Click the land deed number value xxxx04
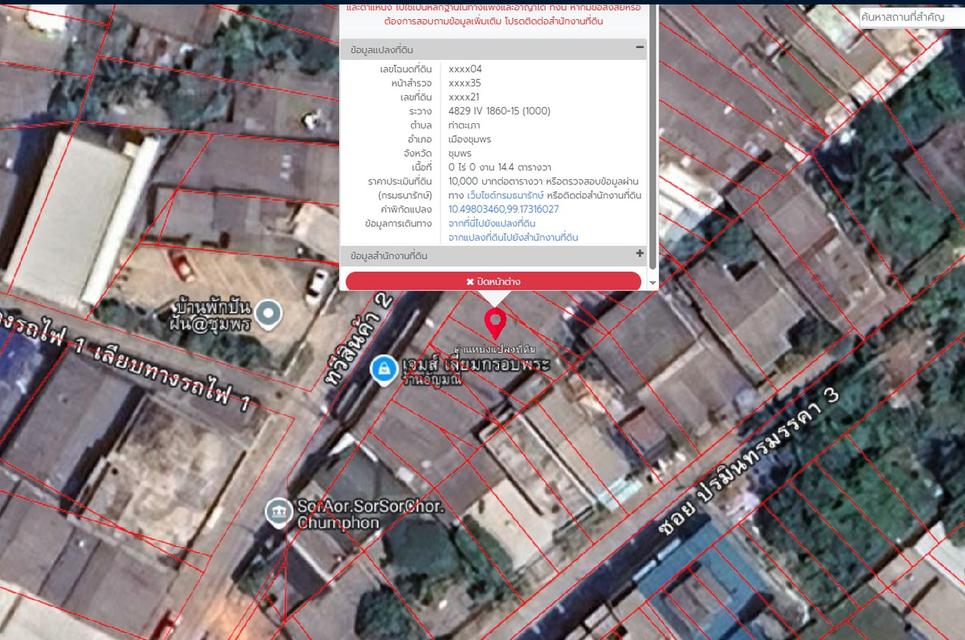The height and width of the screenshot is (640, 965). [465, 69]
